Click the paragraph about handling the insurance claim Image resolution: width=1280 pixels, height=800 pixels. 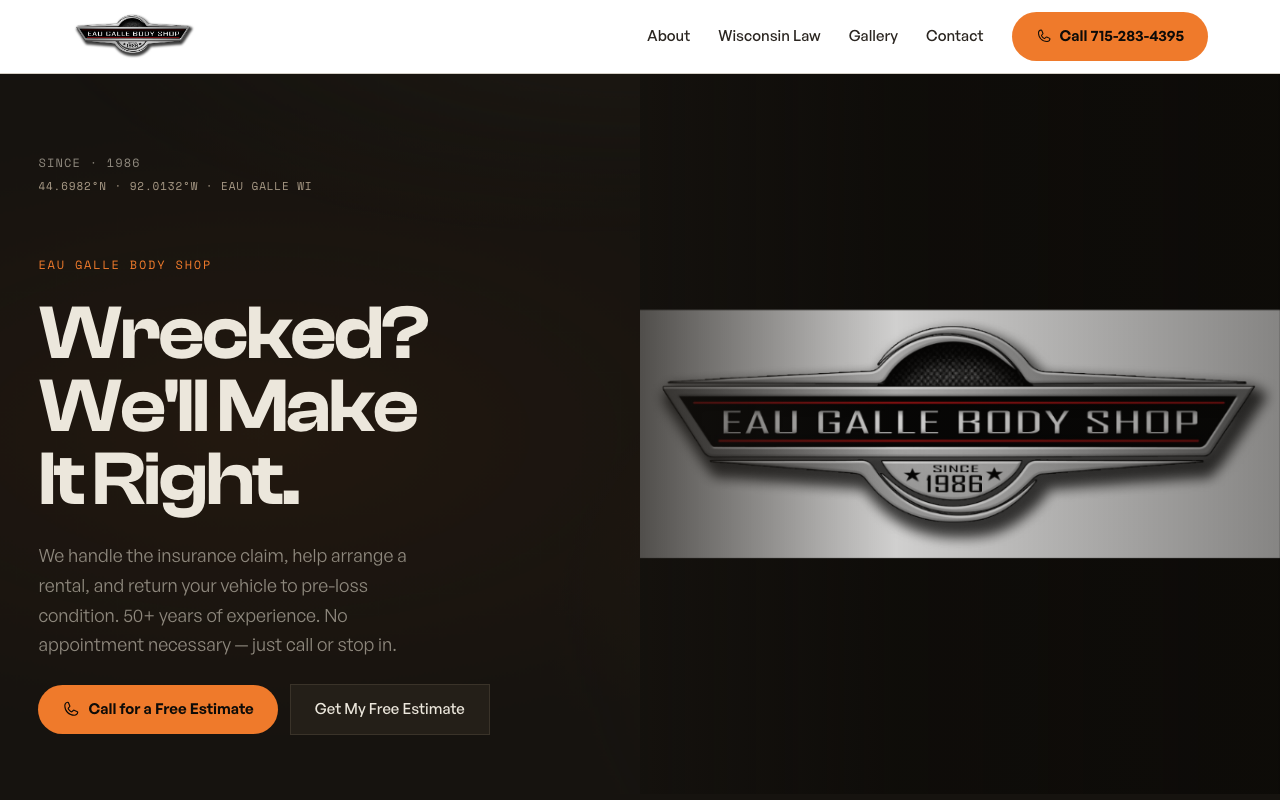coord(222,600)
